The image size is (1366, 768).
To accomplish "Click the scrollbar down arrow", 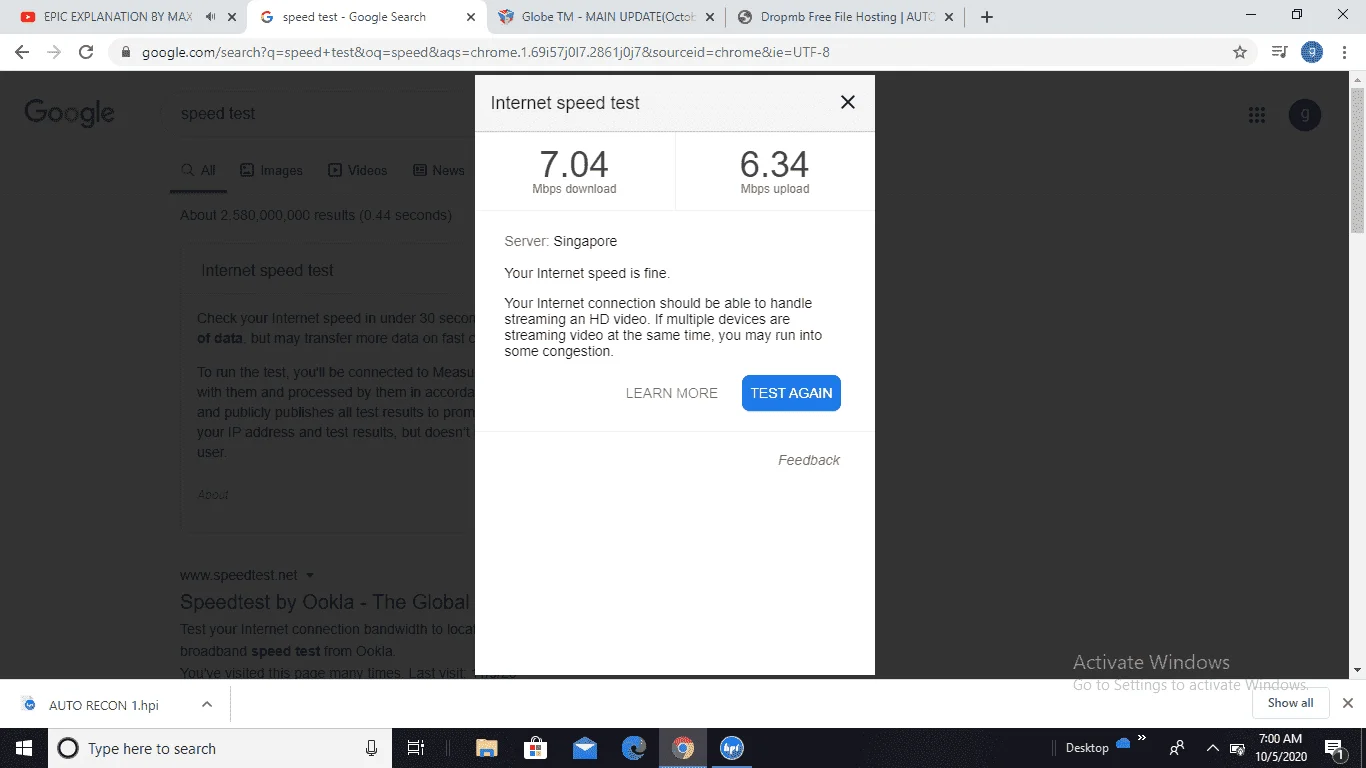I will pyautogui.click(x=1357, y=670).
